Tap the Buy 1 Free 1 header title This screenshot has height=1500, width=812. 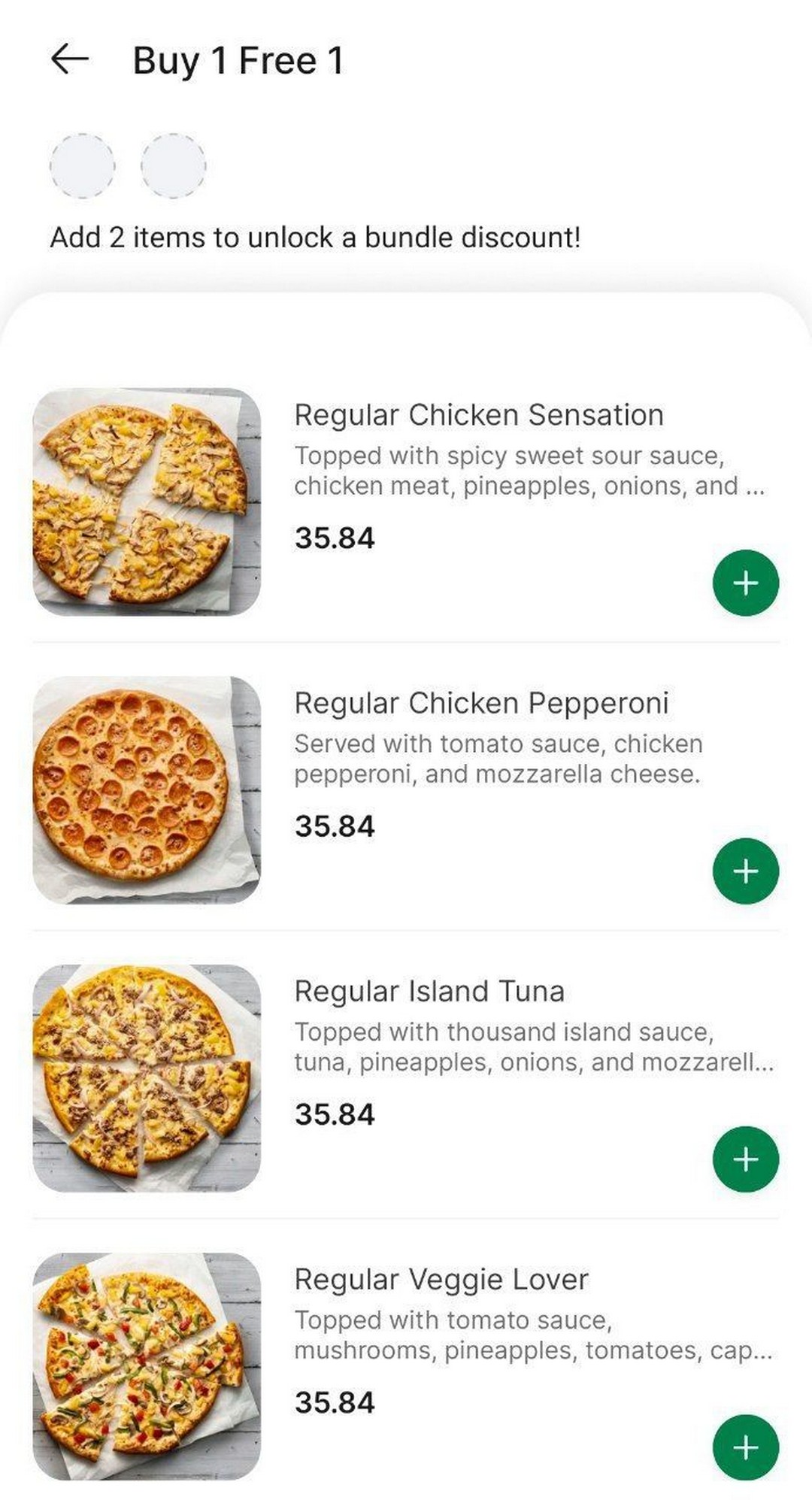pyautogui.click(x=238, y=61)
